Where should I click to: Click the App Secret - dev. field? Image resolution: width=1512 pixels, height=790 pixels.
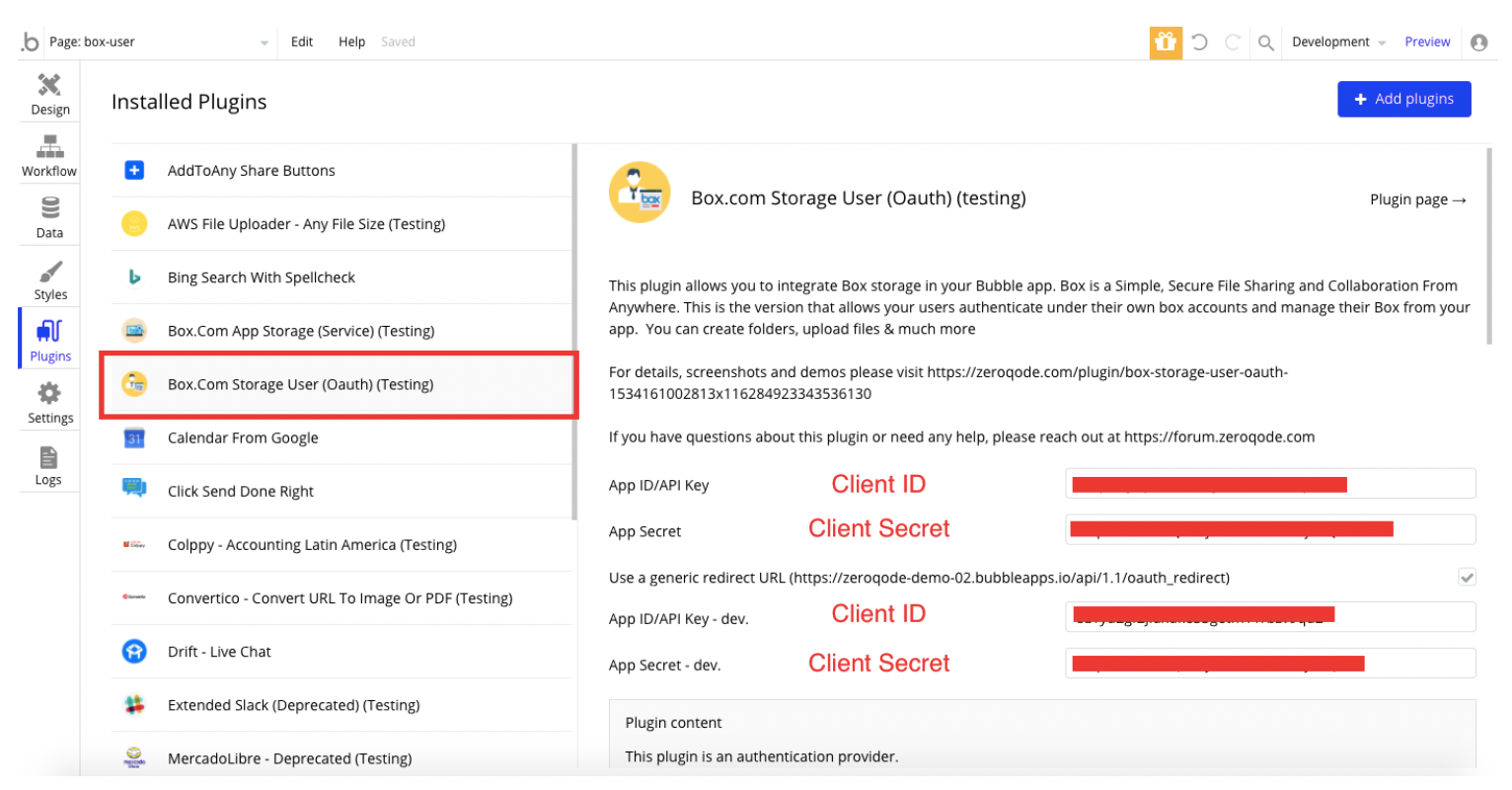click(1270, 663)
